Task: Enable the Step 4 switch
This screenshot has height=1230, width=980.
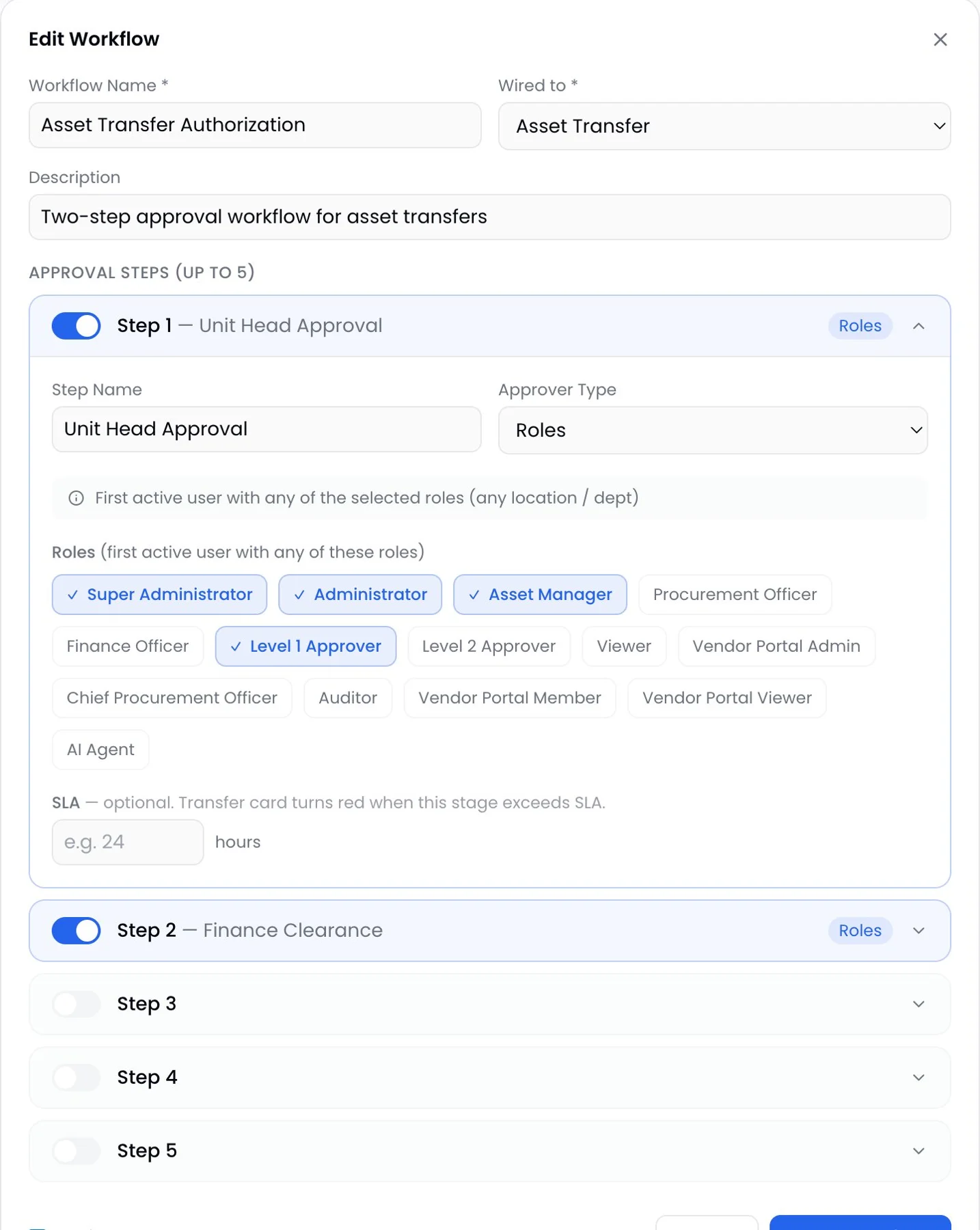Action: click(76, 1078)
